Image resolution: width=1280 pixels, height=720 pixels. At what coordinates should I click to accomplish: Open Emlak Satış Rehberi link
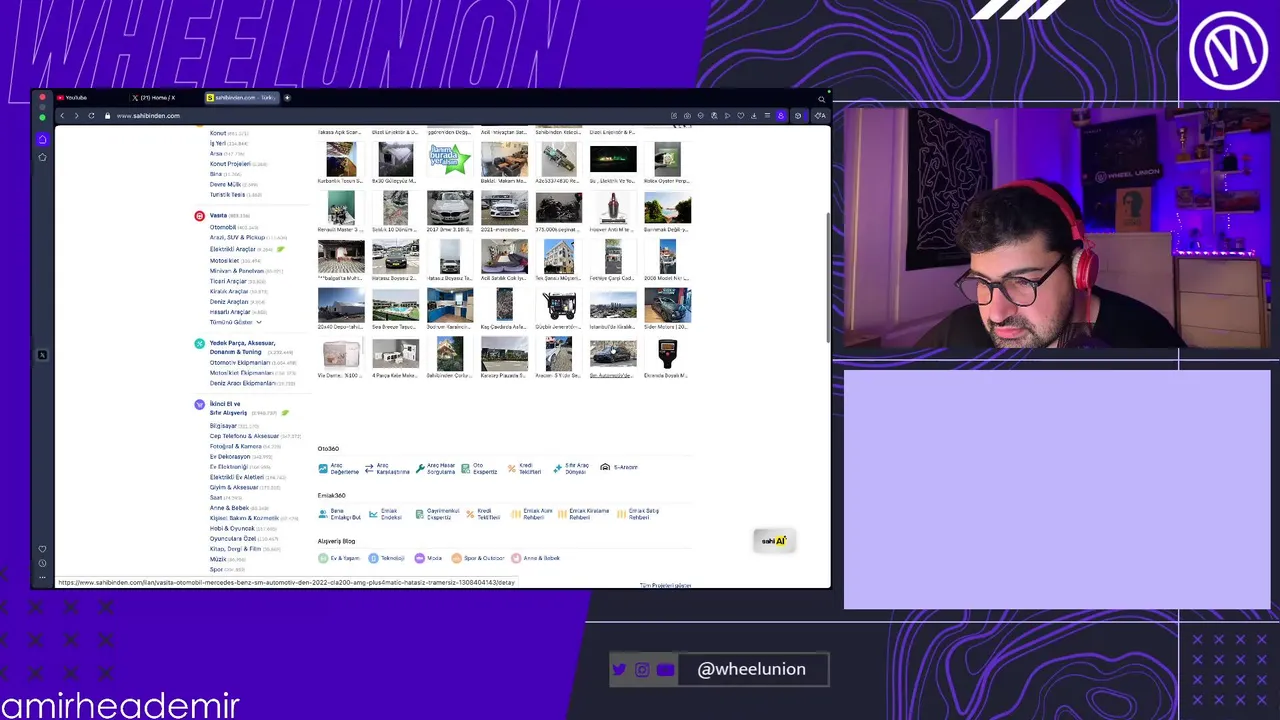coord(638,514)
